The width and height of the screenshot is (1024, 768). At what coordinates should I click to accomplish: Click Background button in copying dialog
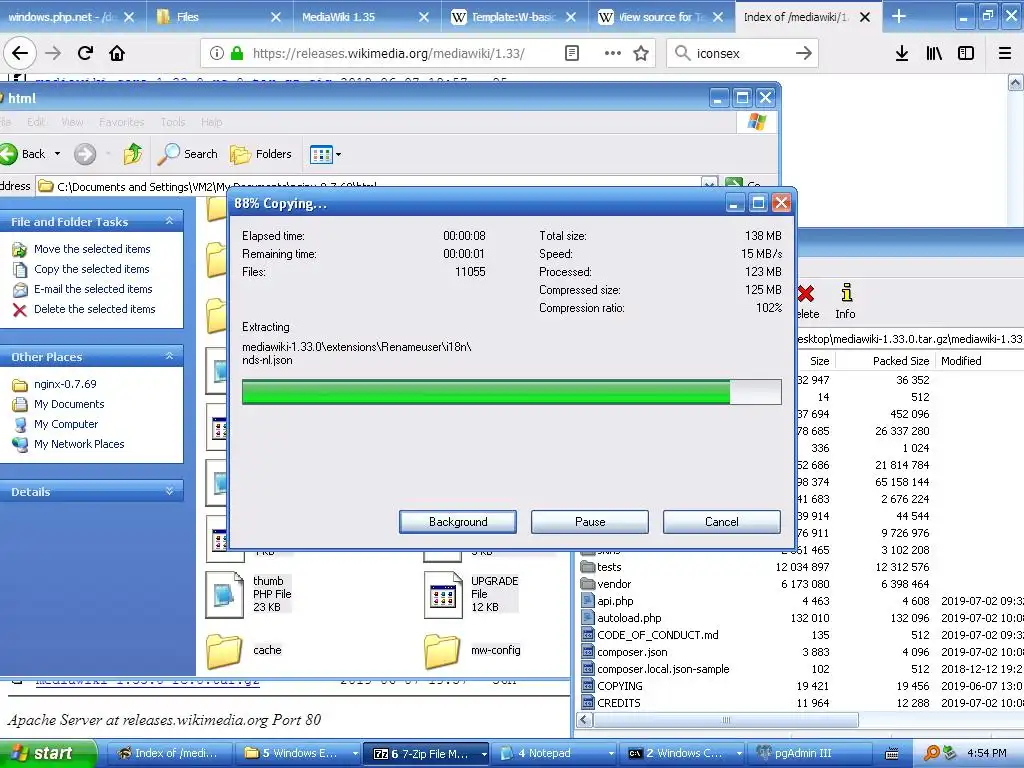pos(458,522)
